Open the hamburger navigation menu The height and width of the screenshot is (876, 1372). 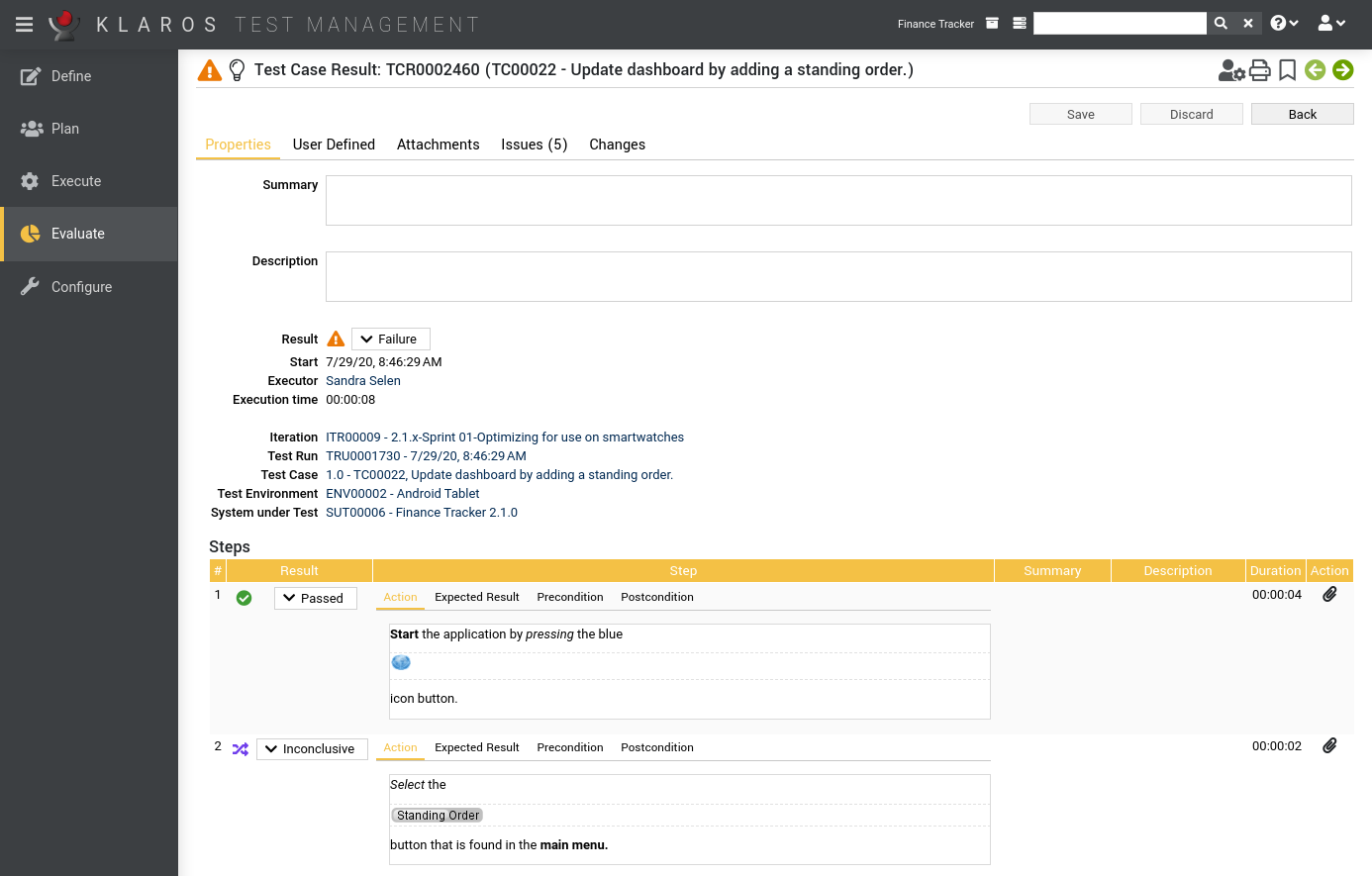click(x=24, y=24)
